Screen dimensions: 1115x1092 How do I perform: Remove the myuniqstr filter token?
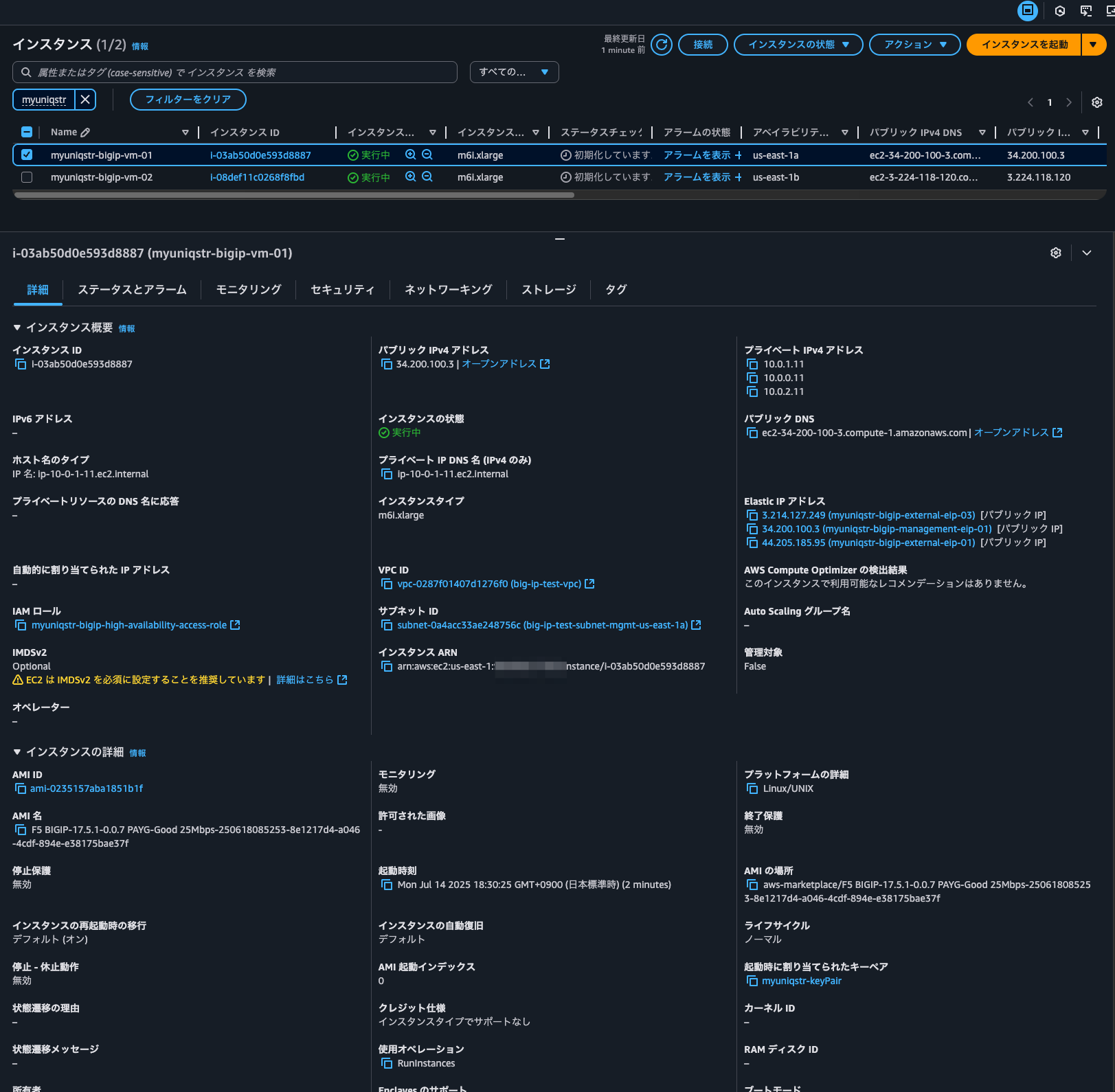[85, 100]
